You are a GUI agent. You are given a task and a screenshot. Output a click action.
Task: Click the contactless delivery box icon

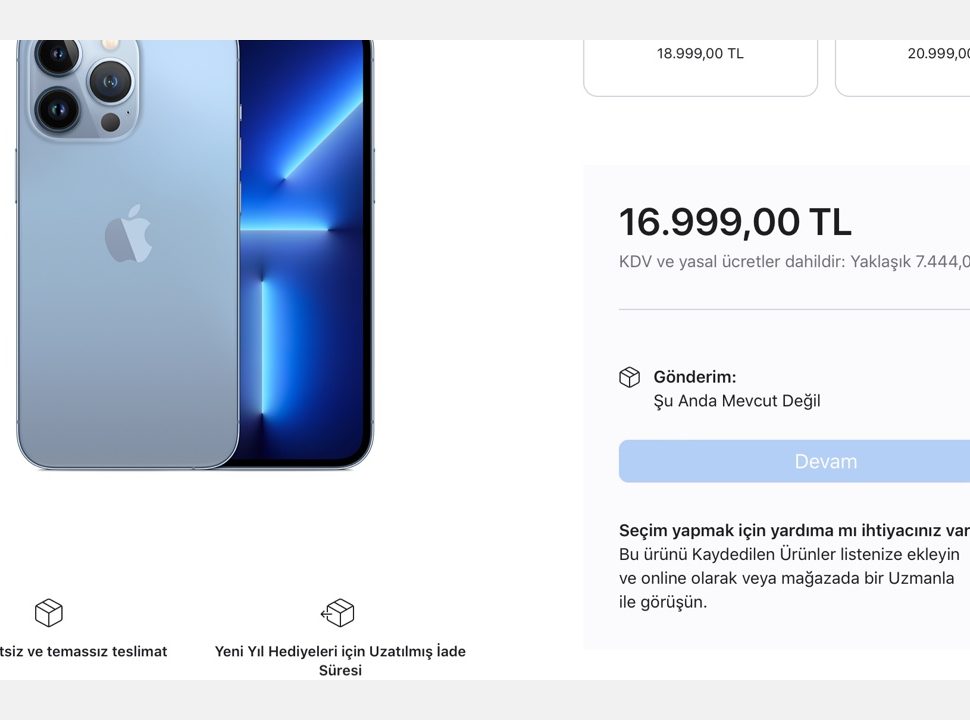[48, 612]
